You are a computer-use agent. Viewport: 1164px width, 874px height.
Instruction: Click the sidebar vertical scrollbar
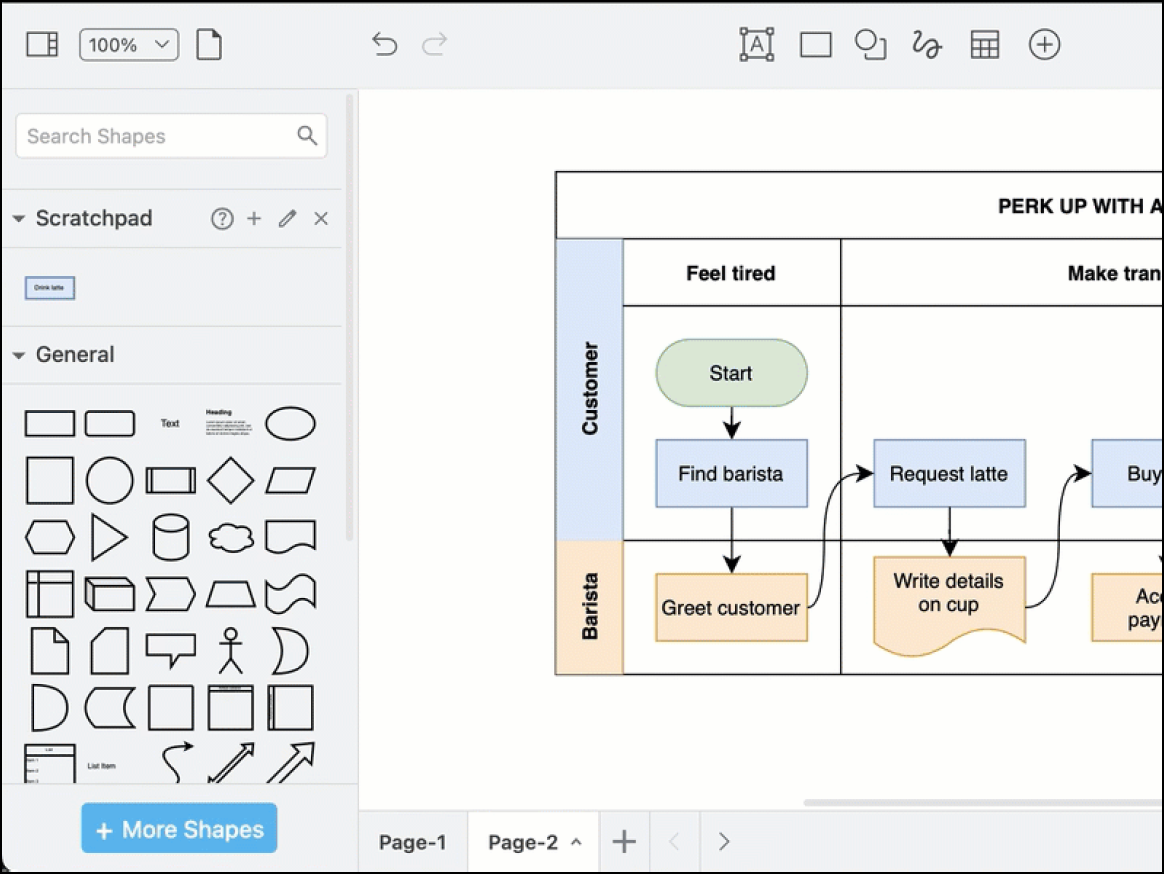[350, 318]
